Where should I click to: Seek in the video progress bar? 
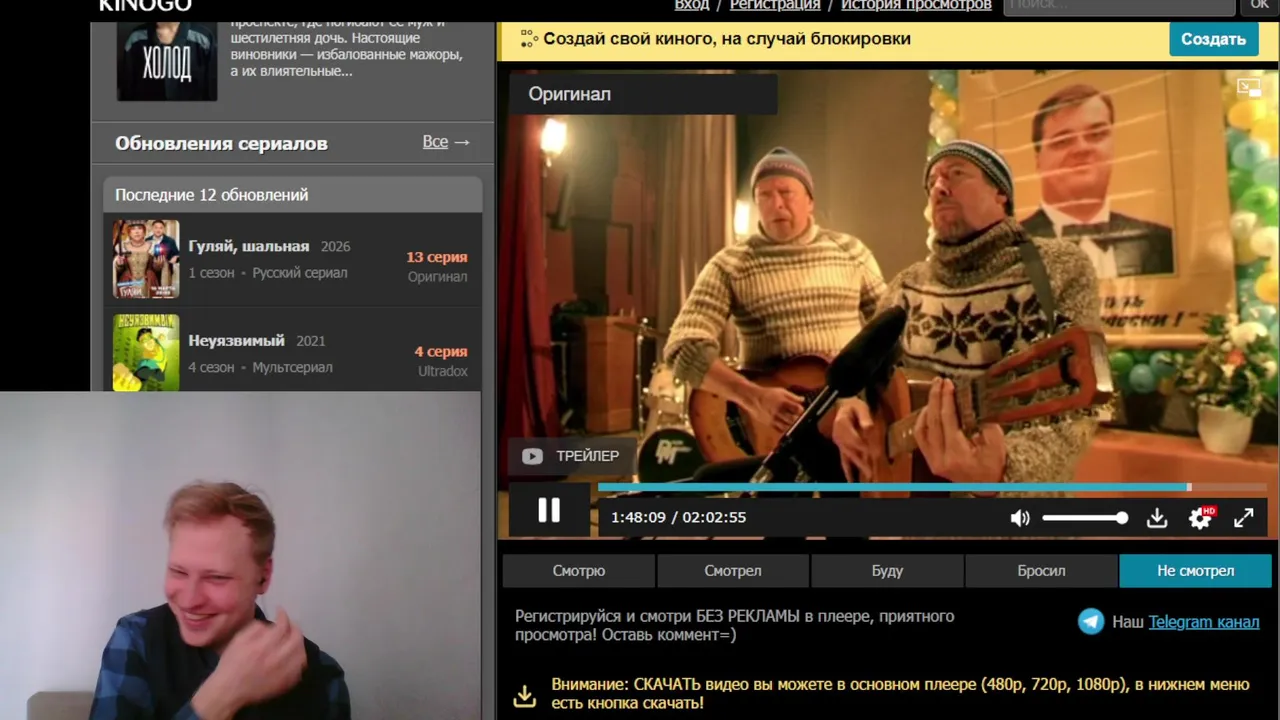click(x=933, y=488)
